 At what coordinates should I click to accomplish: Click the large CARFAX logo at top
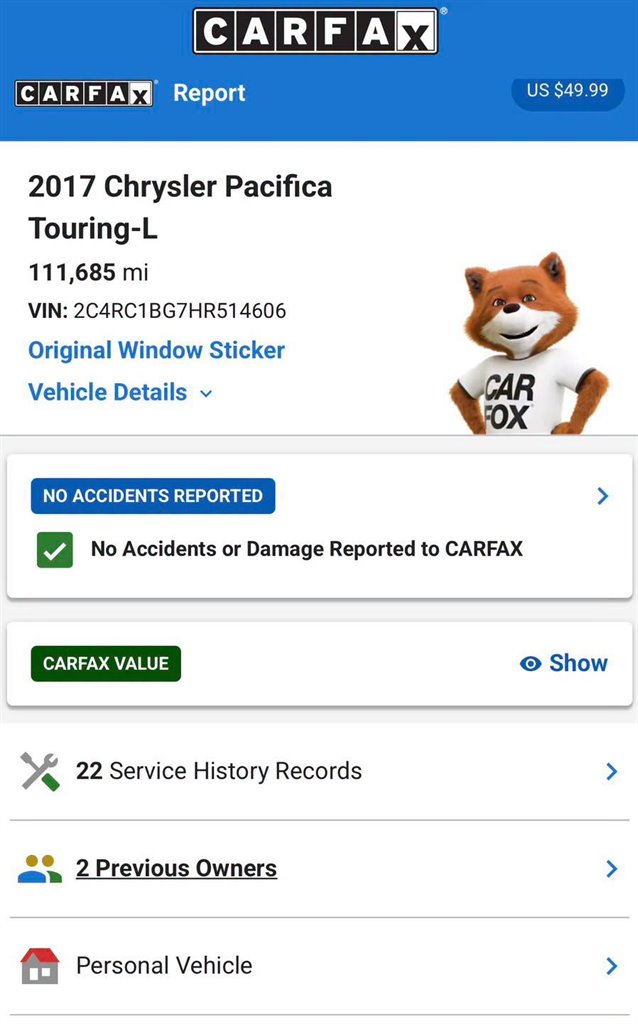(x=315, y=31)
